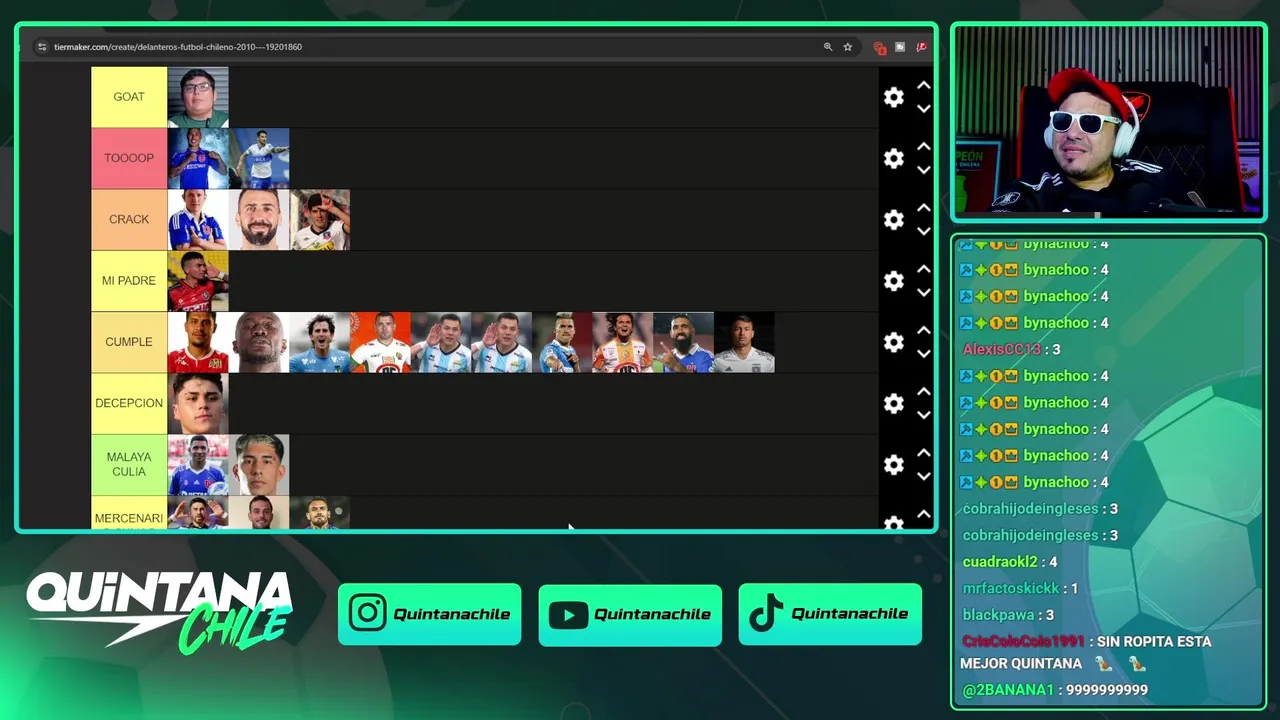Move CUMPLE tier down with arrow
The width and height of the screenshot is (1280, 720).
[x=924, y=353]
